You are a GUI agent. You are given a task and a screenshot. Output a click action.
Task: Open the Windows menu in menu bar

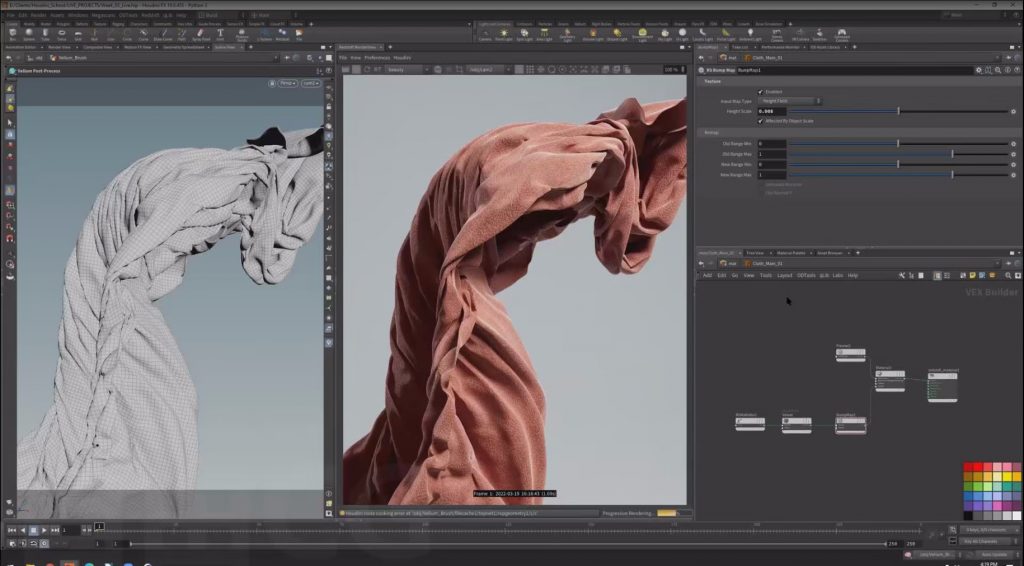(78, 14)
